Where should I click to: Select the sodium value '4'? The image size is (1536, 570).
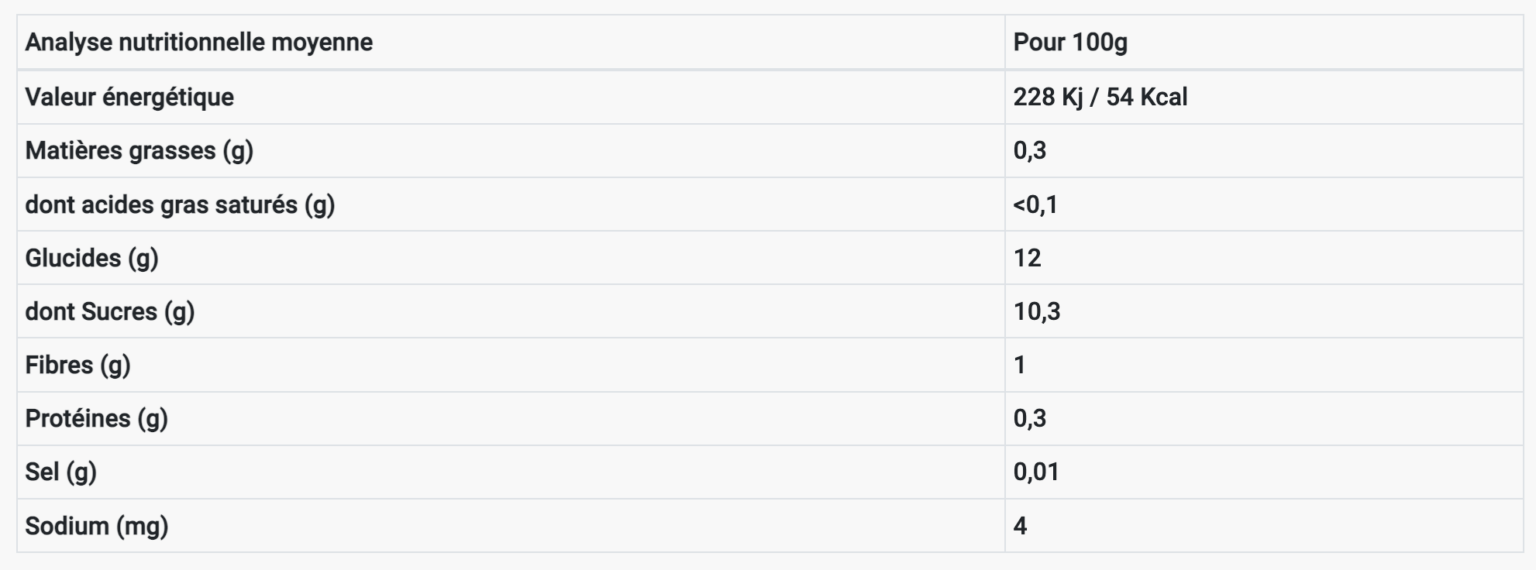click(1020, 525)
